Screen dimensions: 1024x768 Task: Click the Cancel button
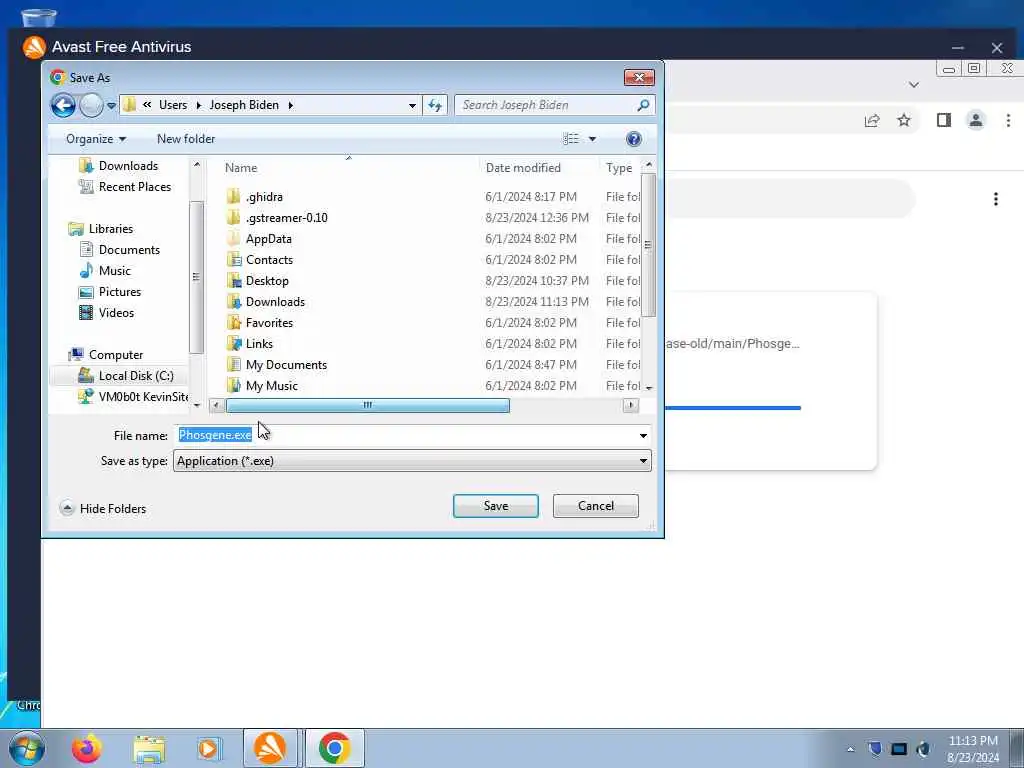[596, 506]
